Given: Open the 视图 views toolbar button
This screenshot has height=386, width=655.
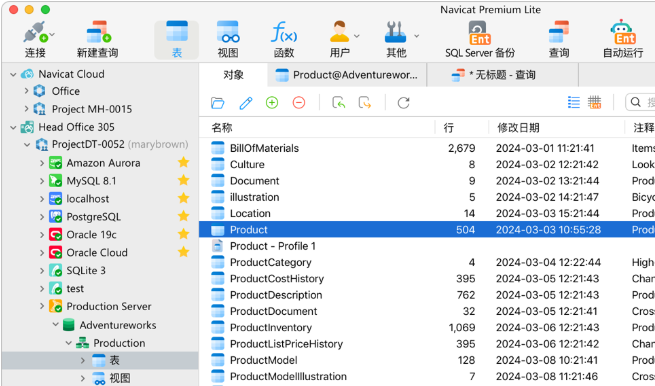Looking at the screenshot, I should (228, 40).
